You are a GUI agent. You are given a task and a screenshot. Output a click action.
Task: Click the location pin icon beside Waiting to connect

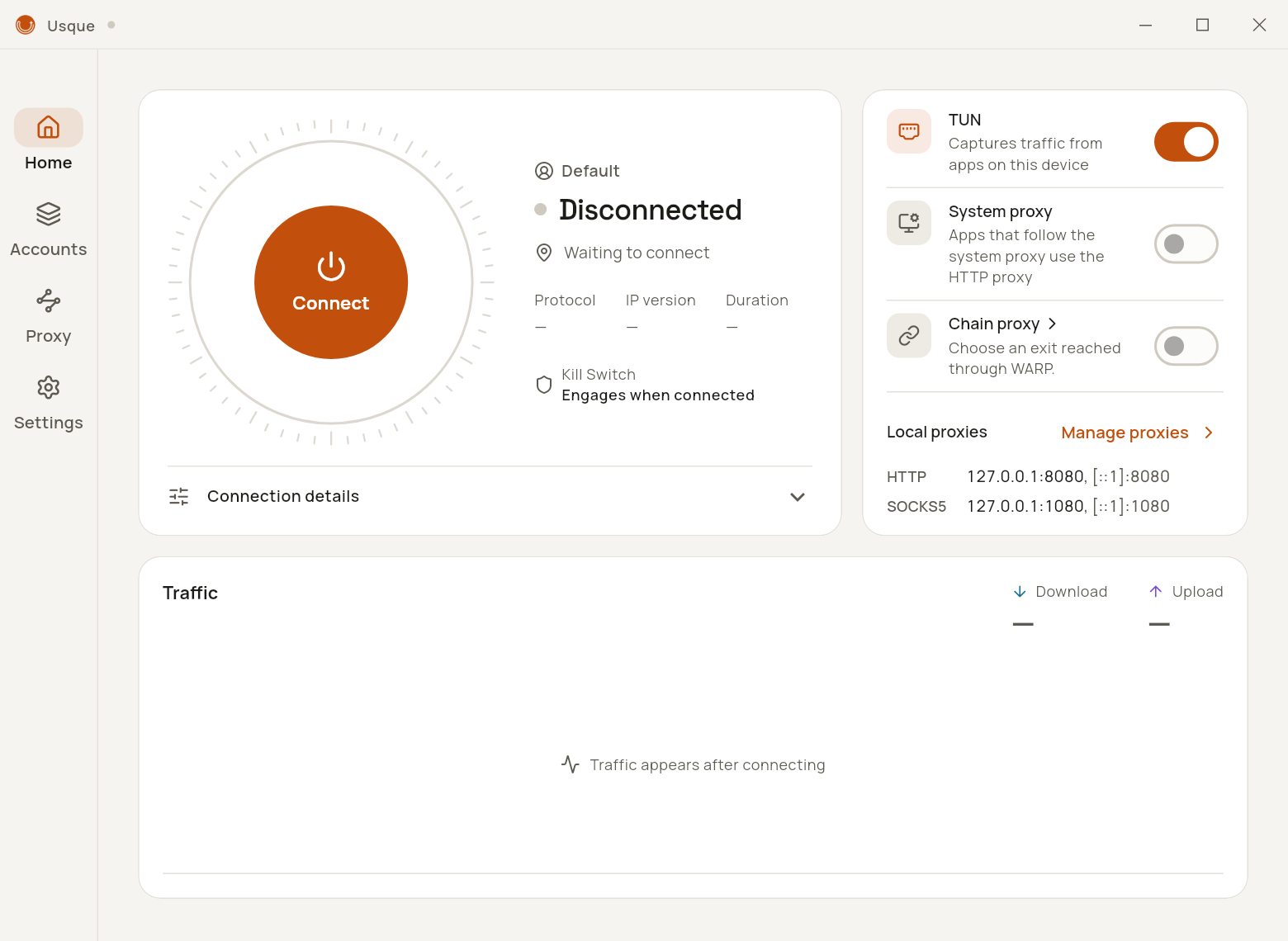pyautogui.click(x=544, y=253)
